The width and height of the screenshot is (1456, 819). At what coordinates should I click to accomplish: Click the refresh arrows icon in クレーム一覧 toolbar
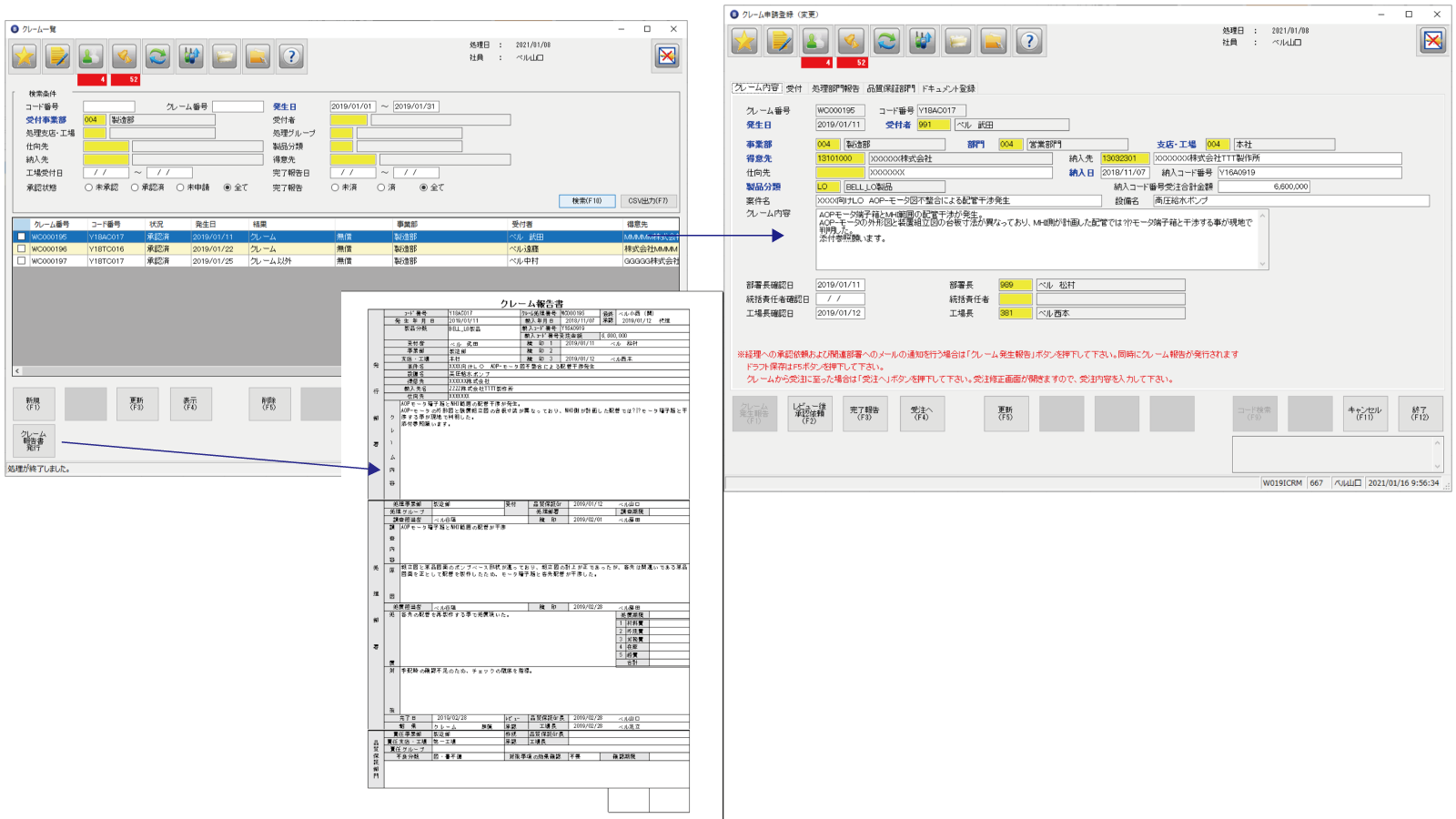point(158,56)
